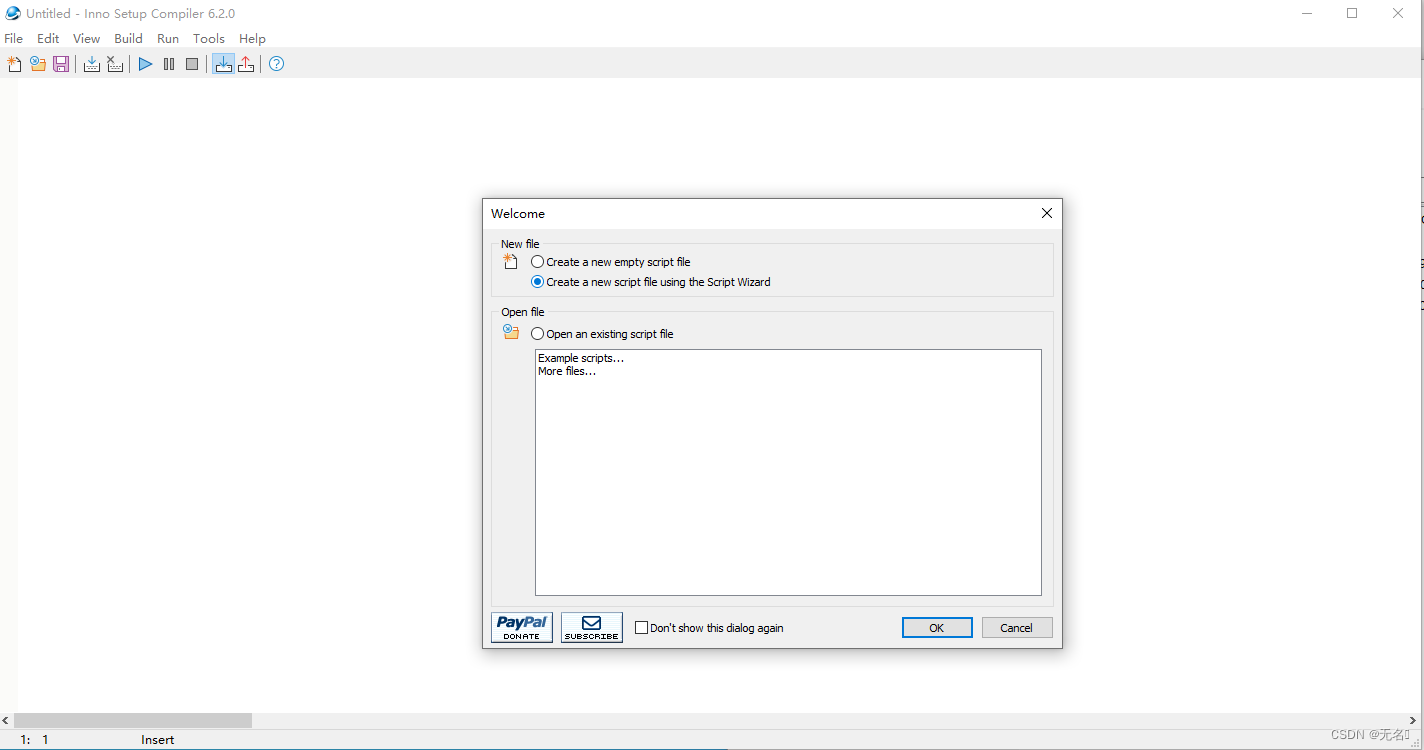Maximize the Inno Setup Compiler window
The width and height of the screenshot is (1424, 750).
(1352, 14)
